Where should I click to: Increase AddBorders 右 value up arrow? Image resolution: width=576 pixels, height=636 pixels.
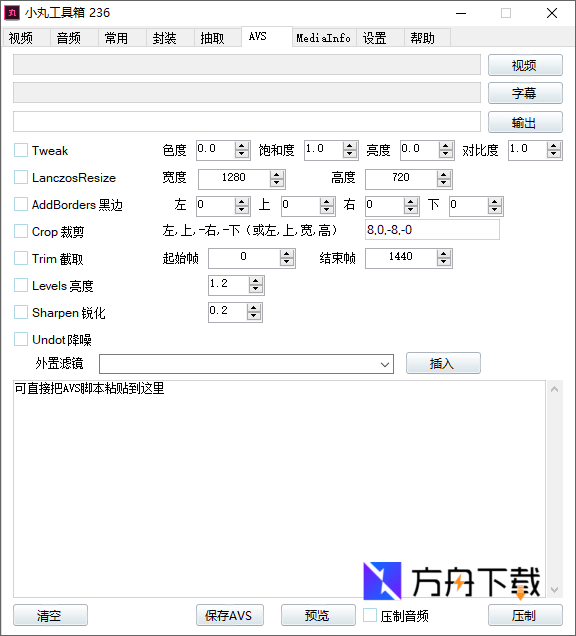[x=411, y=202]
